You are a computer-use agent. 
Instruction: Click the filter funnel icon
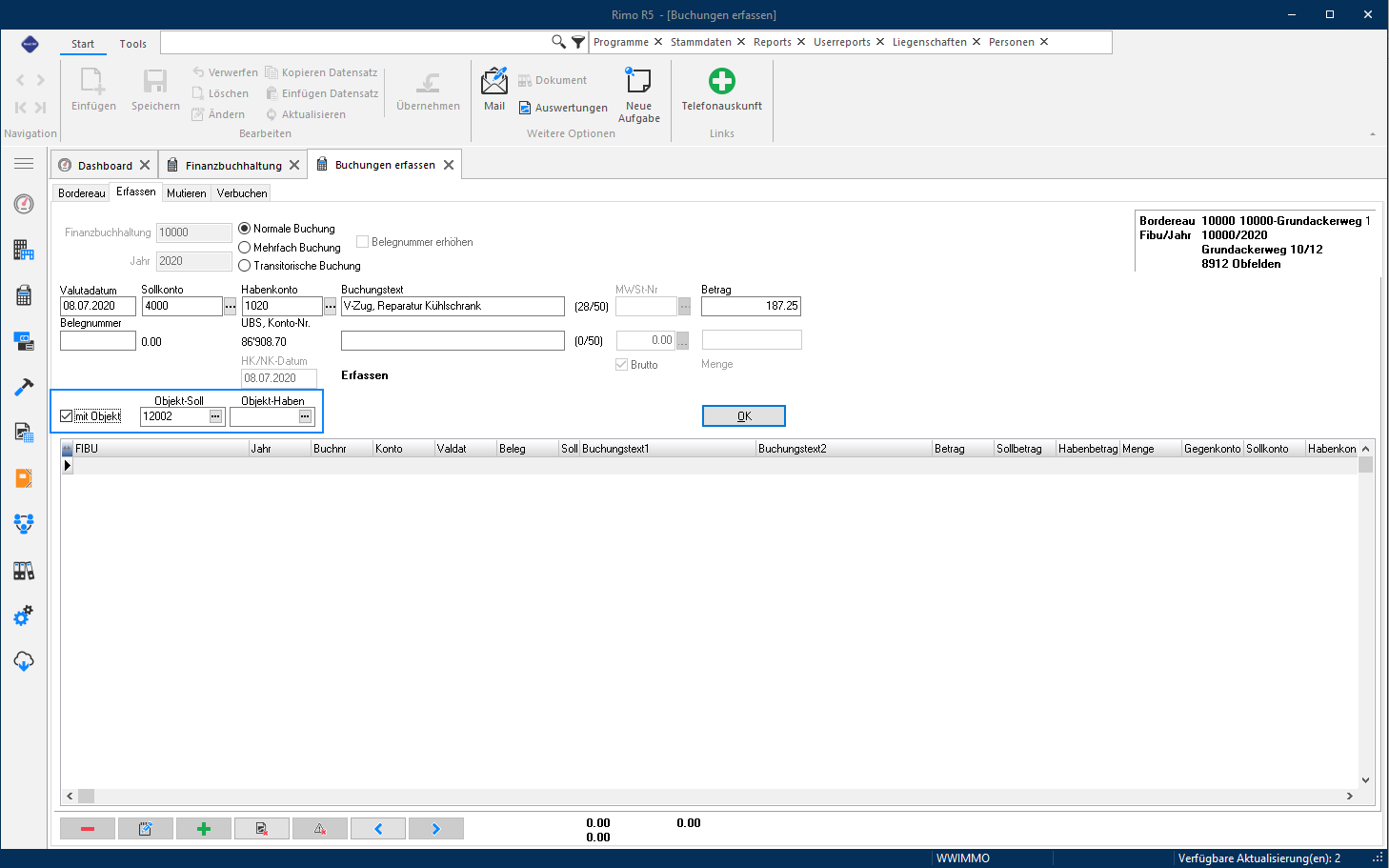pos(578,42)
